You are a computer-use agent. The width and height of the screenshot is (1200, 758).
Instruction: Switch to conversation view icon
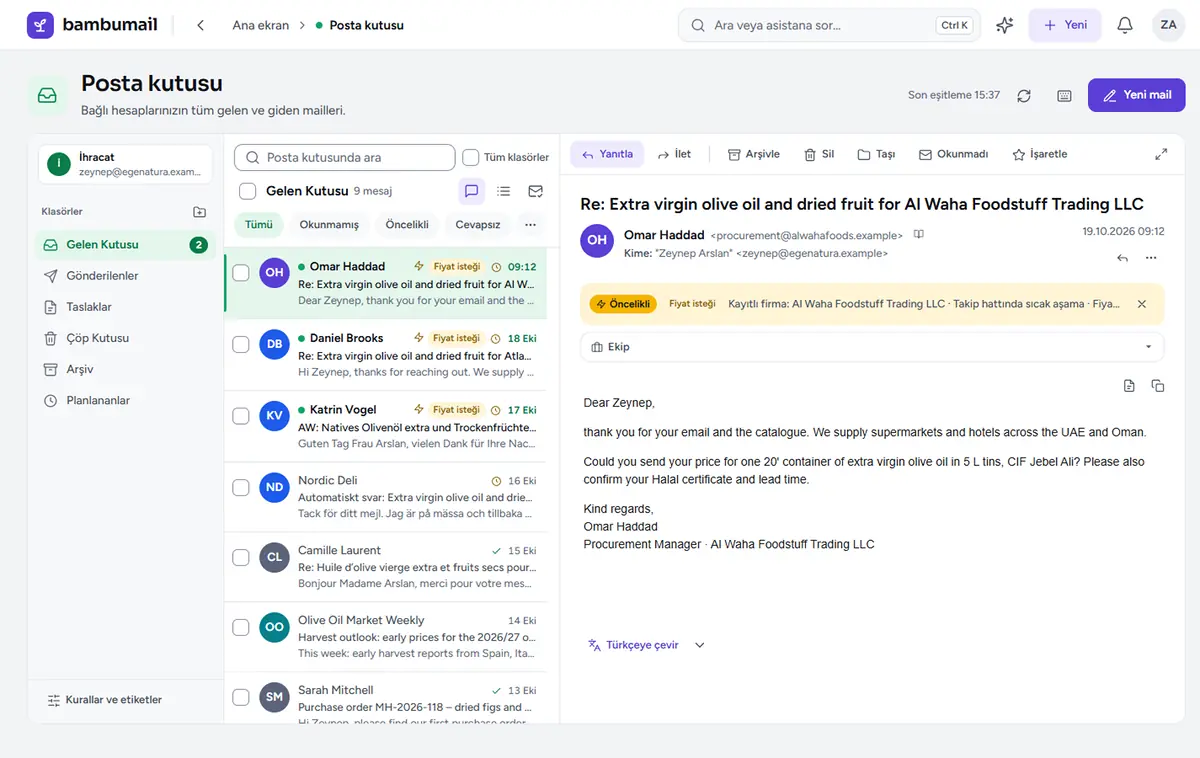point(471,191)
